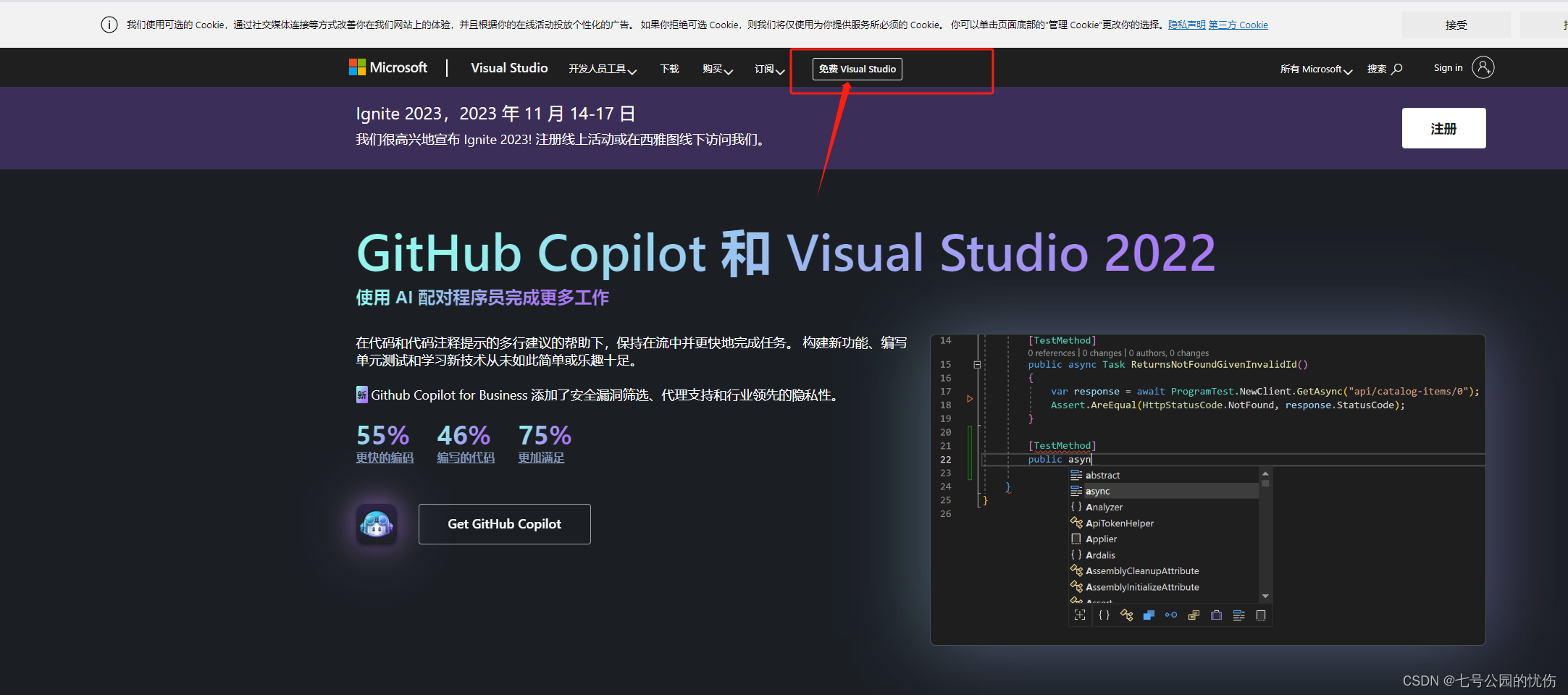
Task: Toggle the snippets filter icon in IntelliSense bar
Action: (x=1261, y=615)
